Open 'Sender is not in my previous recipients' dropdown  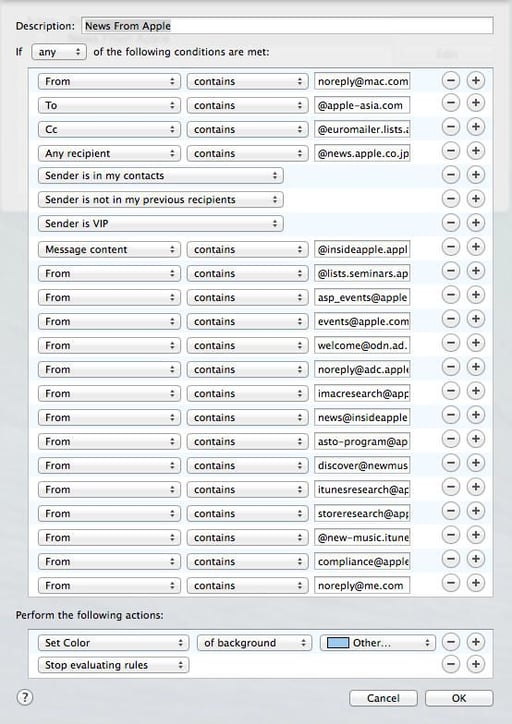click(x=161, y=199)
